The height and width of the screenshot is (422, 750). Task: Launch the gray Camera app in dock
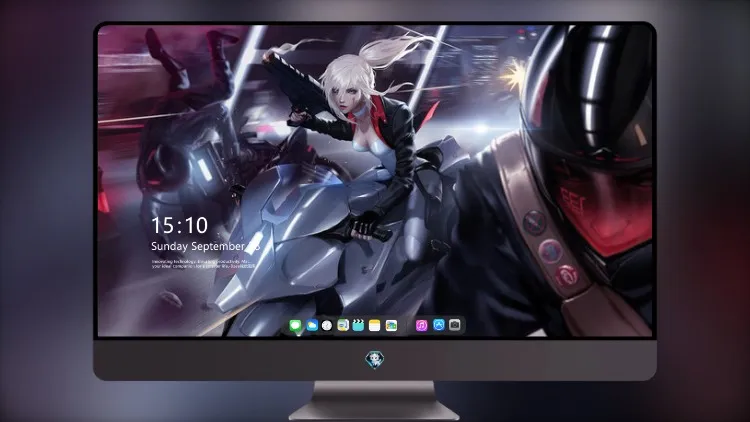coord(455,325)
